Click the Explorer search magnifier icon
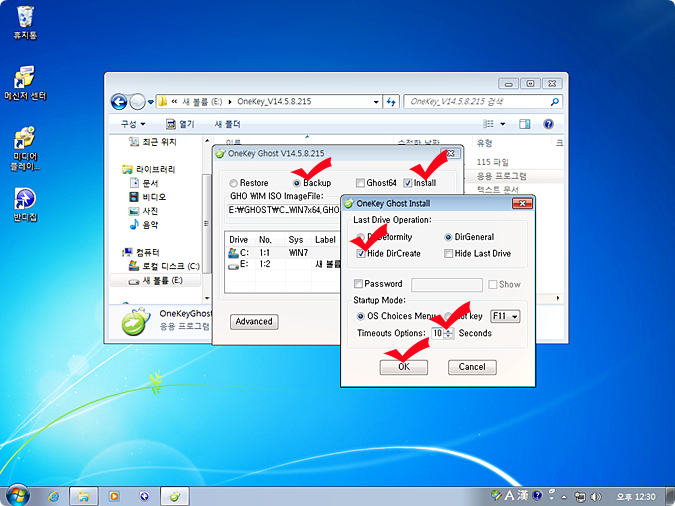The width and height of the screenshot is (675, 506). click(554, 102)
